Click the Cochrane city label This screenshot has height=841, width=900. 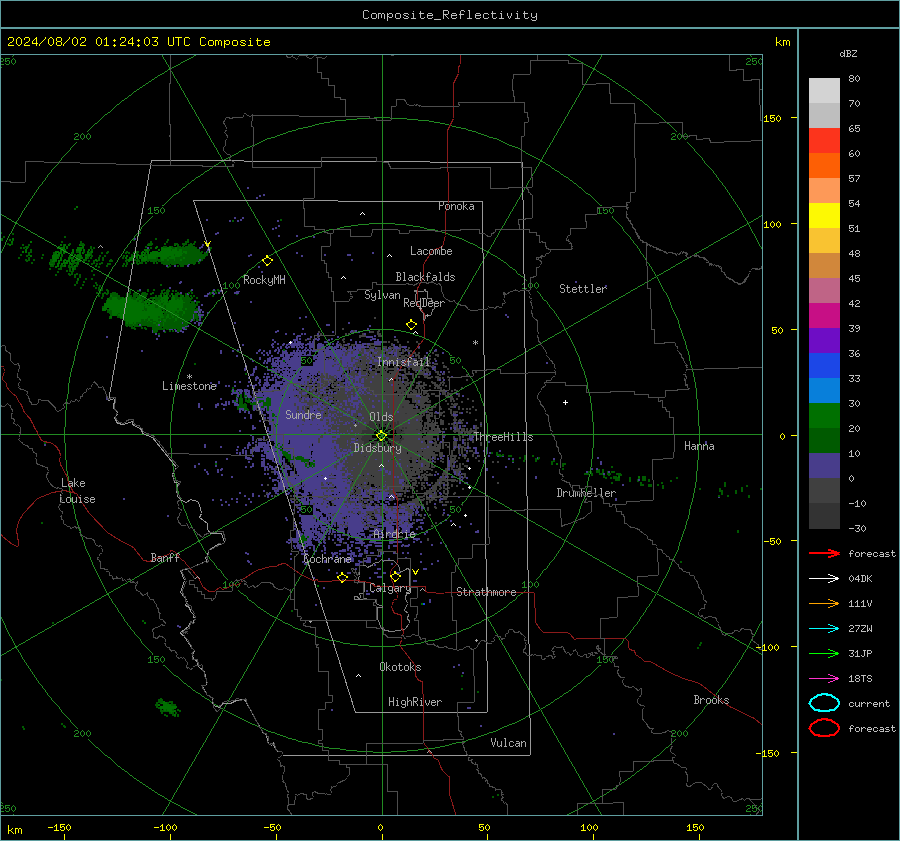[327, 559]
